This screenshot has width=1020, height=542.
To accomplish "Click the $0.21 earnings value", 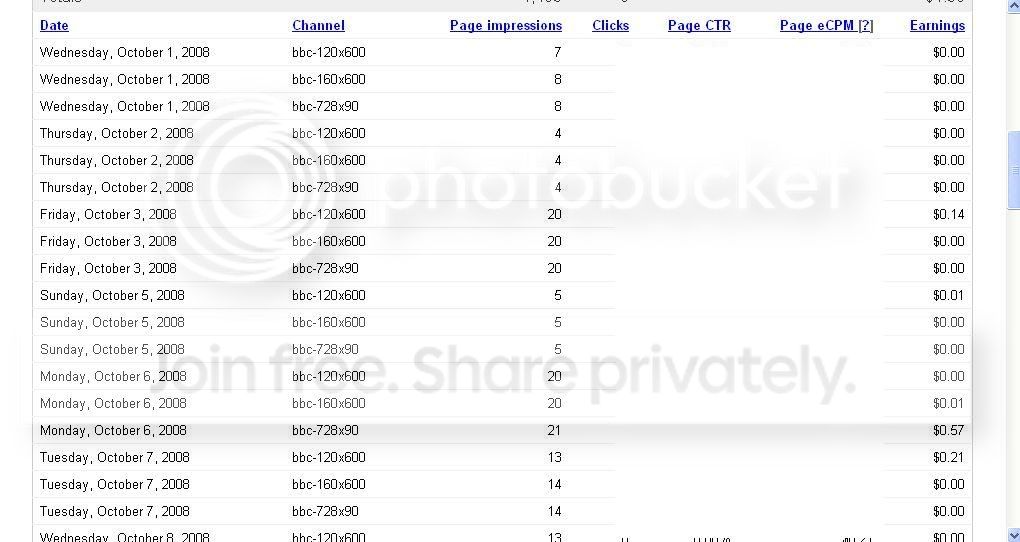I will click(948, 457).
